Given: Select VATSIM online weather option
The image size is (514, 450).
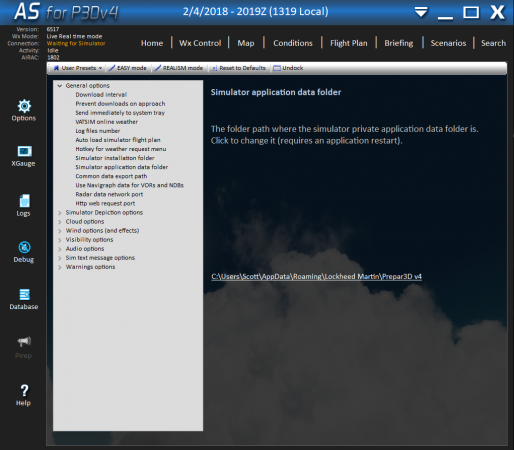Looking at the screenshot, I should point(106,122).
